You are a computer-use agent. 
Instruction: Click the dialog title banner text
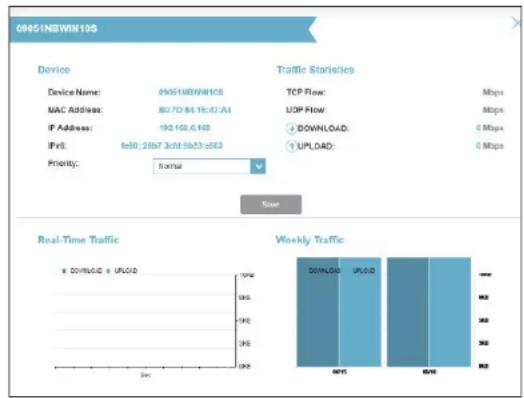click(56, 28)
